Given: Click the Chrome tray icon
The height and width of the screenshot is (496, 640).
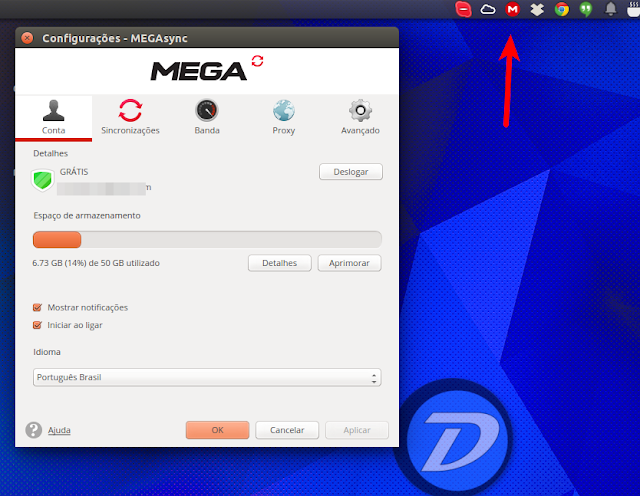Looking at the screenshot, I should point(562,9).
